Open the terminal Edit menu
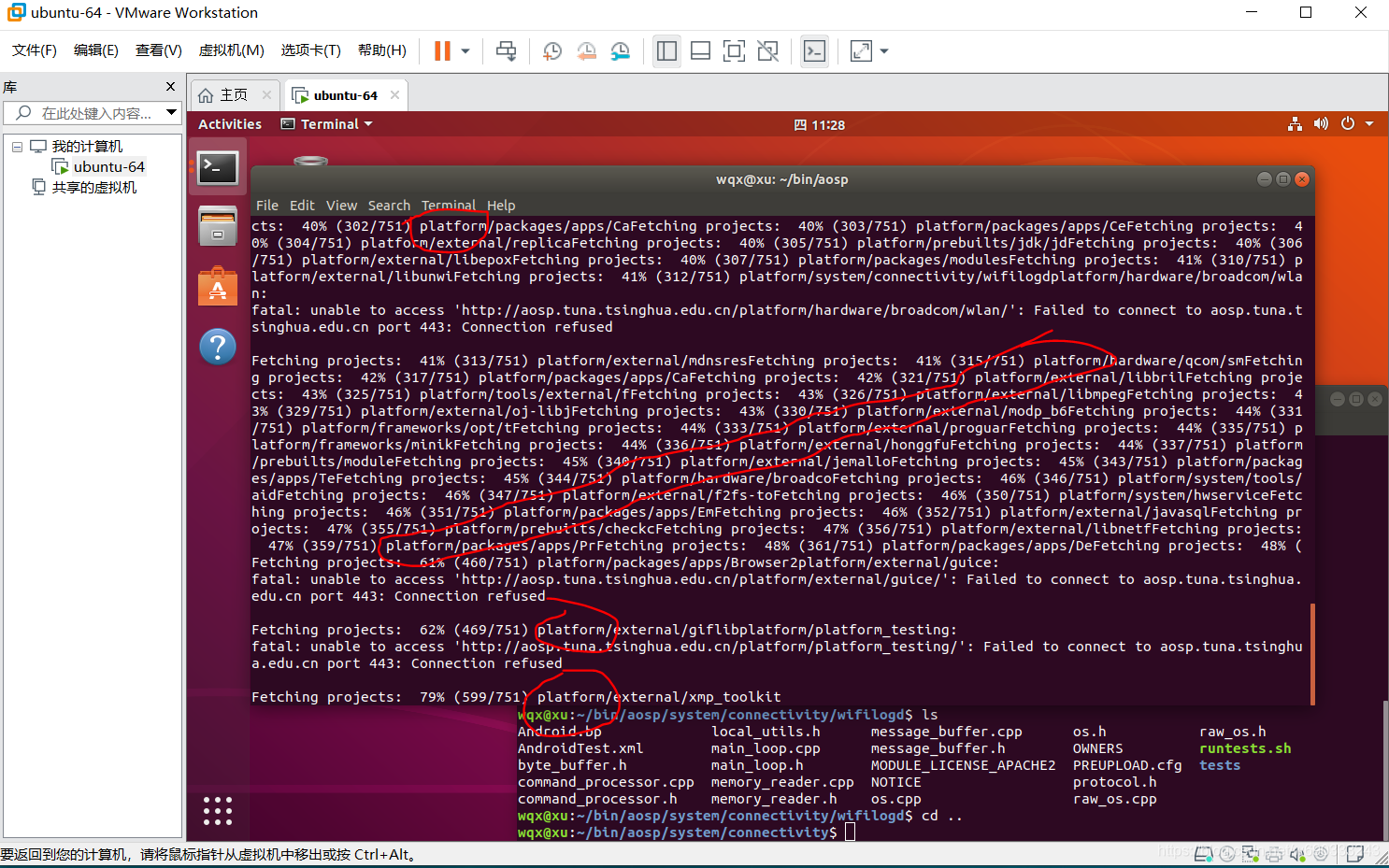This screenshot has width=1389, height=868. [302, 206]
